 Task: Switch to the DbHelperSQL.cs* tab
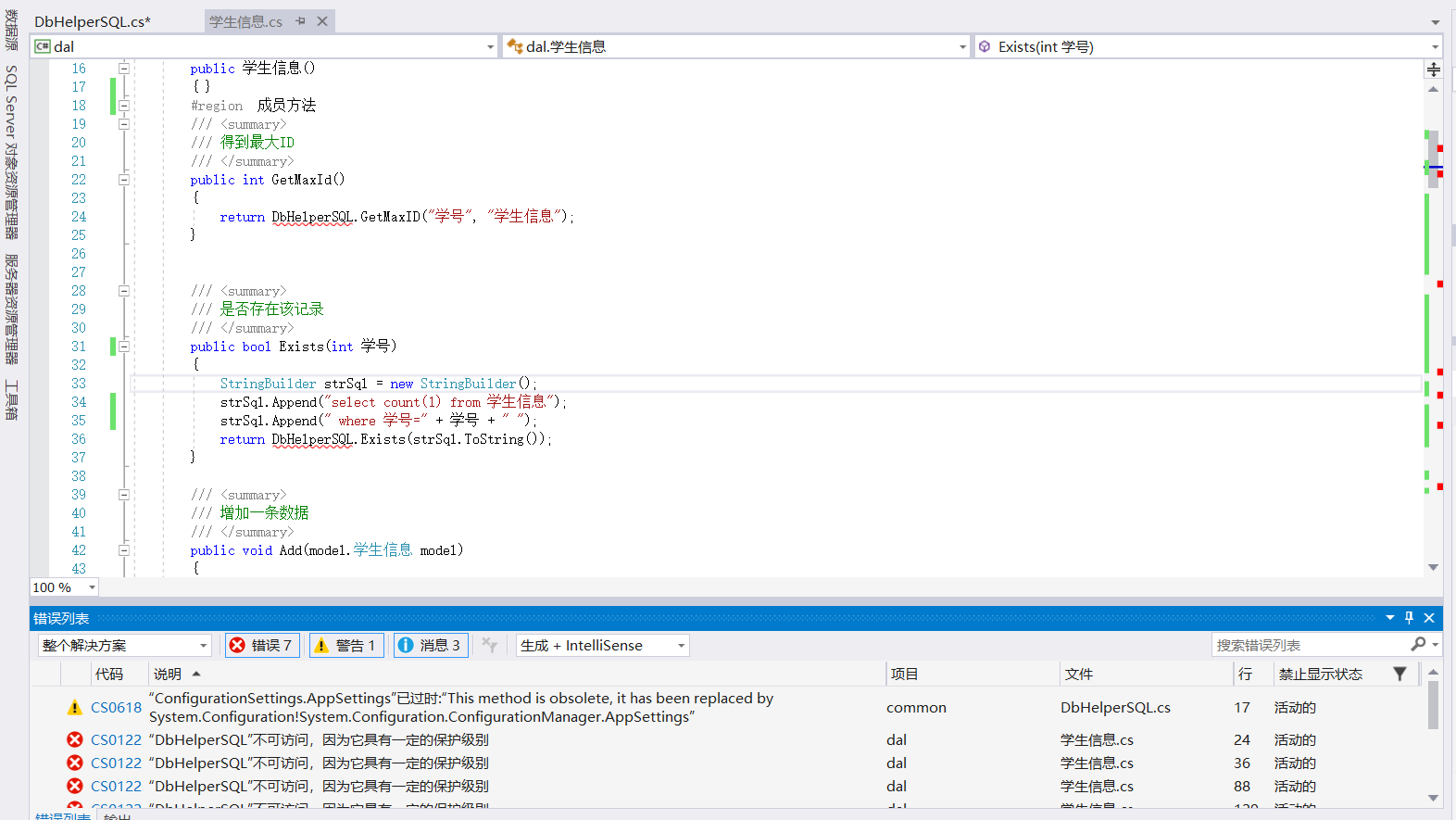point(93,21)
